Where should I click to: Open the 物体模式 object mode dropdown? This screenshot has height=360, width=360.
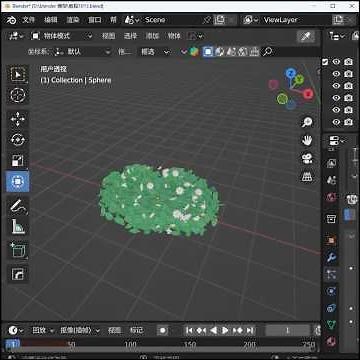pyautogui.click(x=62, y=36)
